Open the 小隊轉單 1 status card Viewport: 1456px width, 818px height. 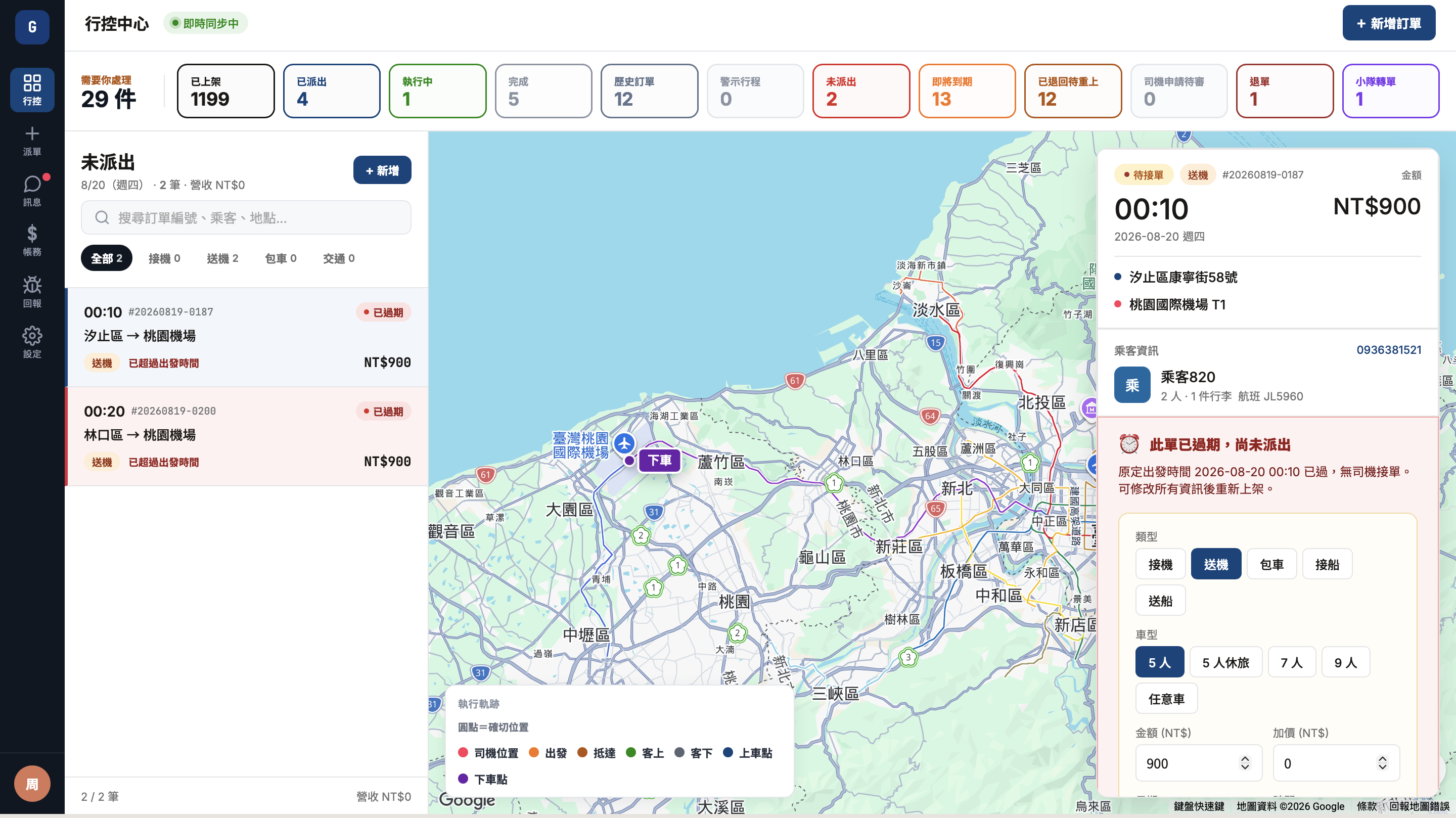tap(1391, 91)
